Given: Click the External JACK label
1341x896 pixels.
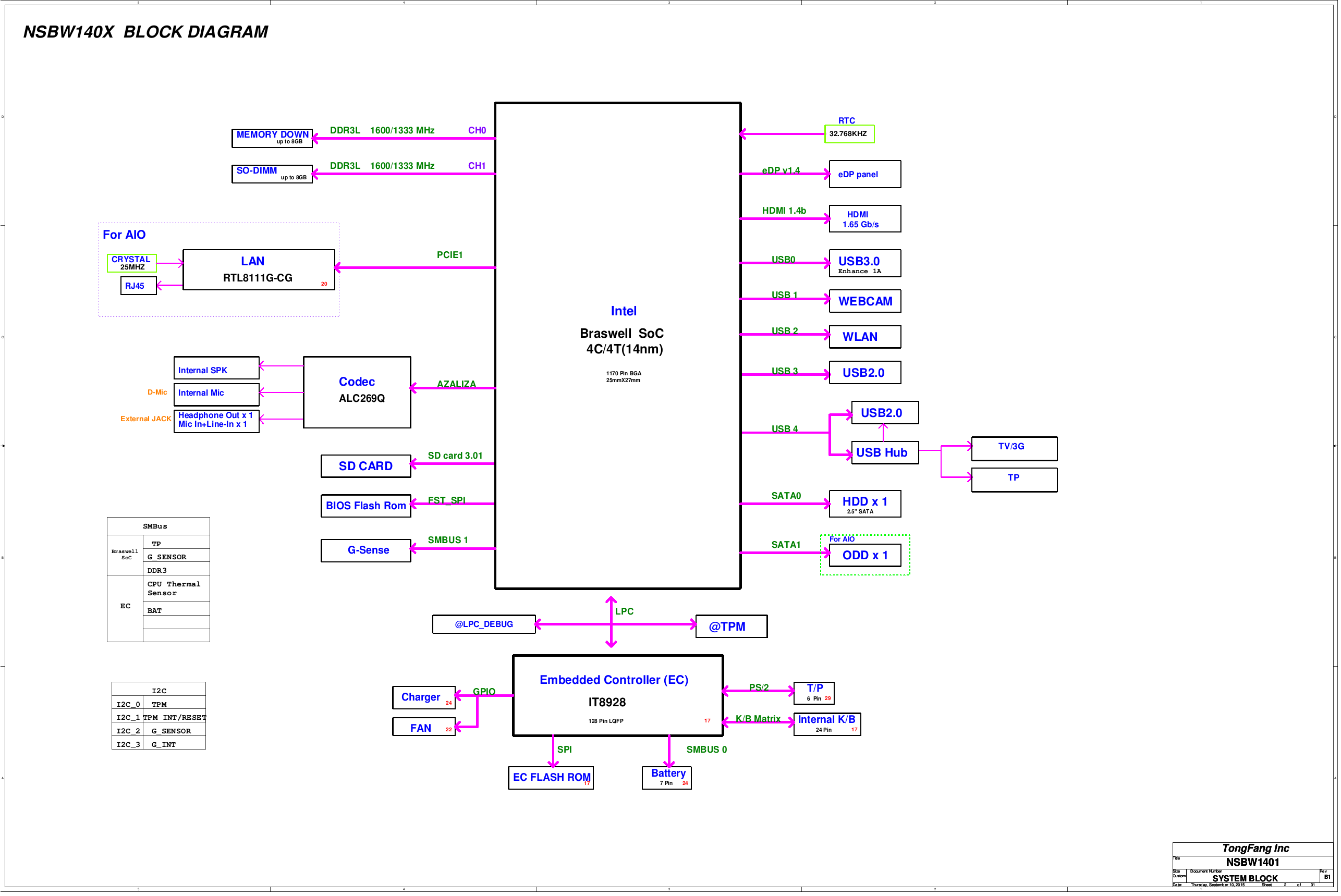Looking at the screenshot, I should click(x=146, y=419).
